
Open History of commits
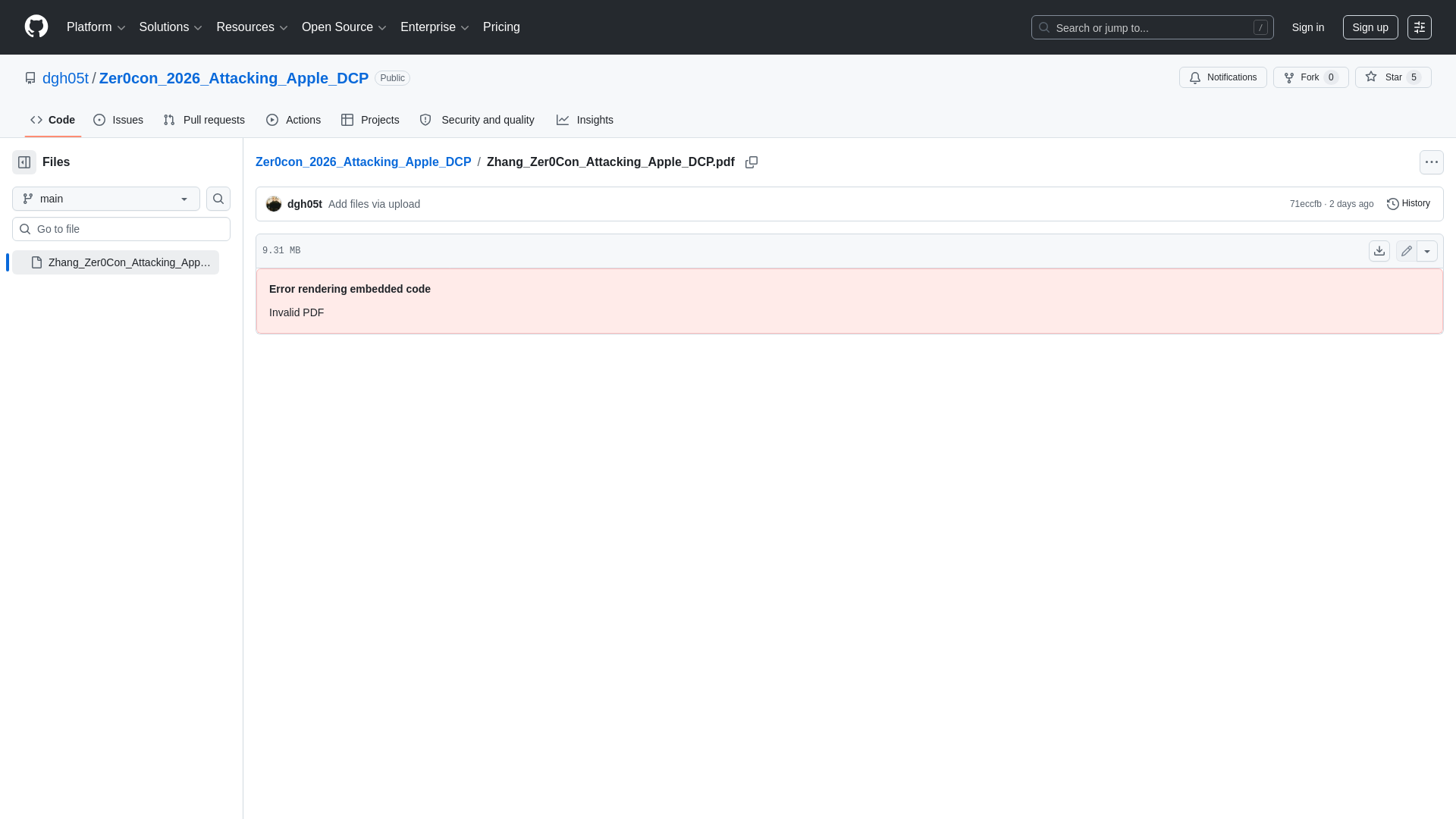click(1408, 203)
